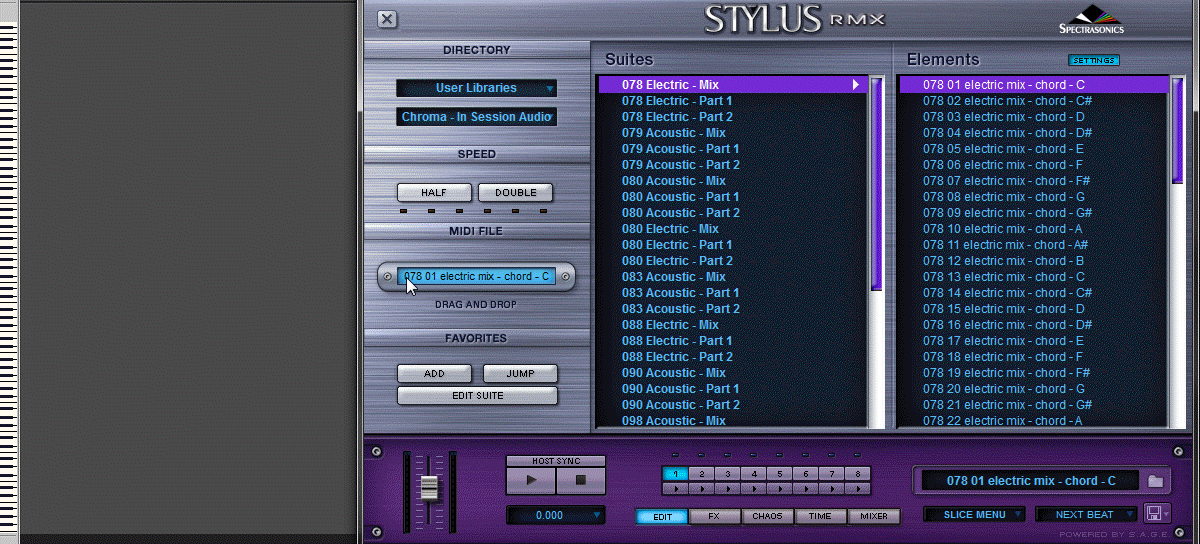Play part 8 small arrow button
This screenshot has height=544, width=1200.
point(857,489)
